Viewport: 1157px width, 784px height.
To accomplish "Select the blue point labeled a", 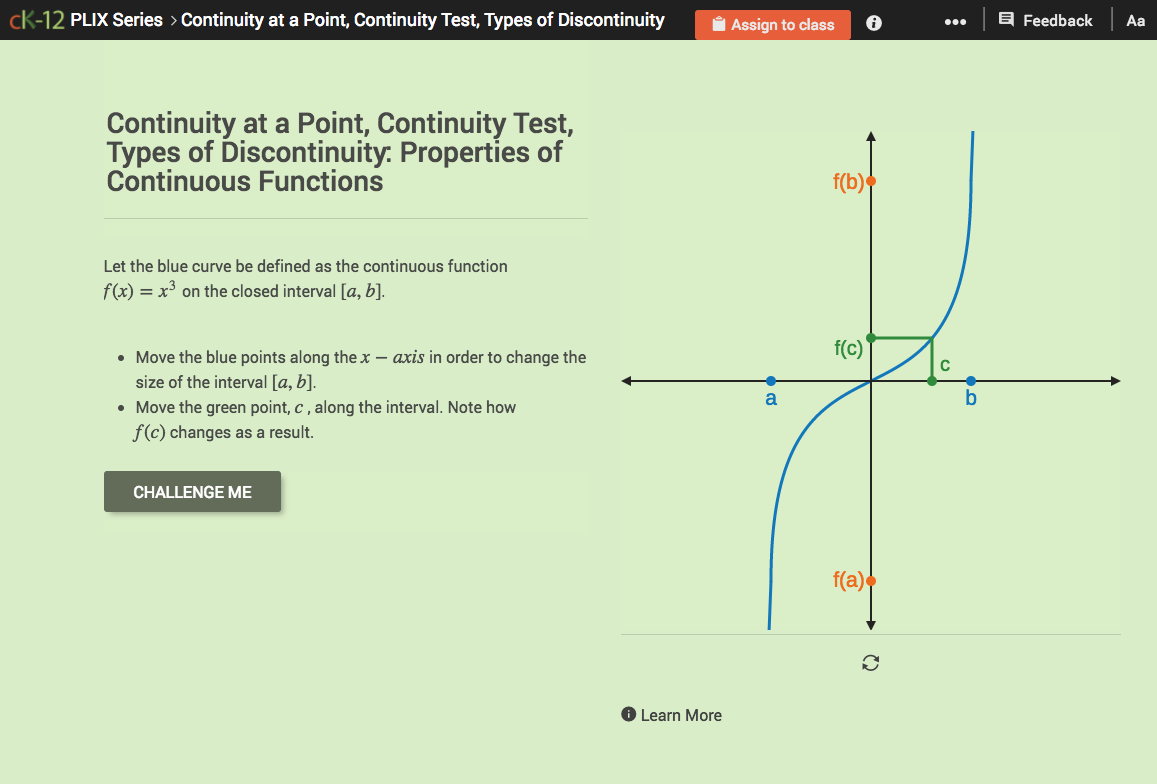I will click(x=770, y=380).
